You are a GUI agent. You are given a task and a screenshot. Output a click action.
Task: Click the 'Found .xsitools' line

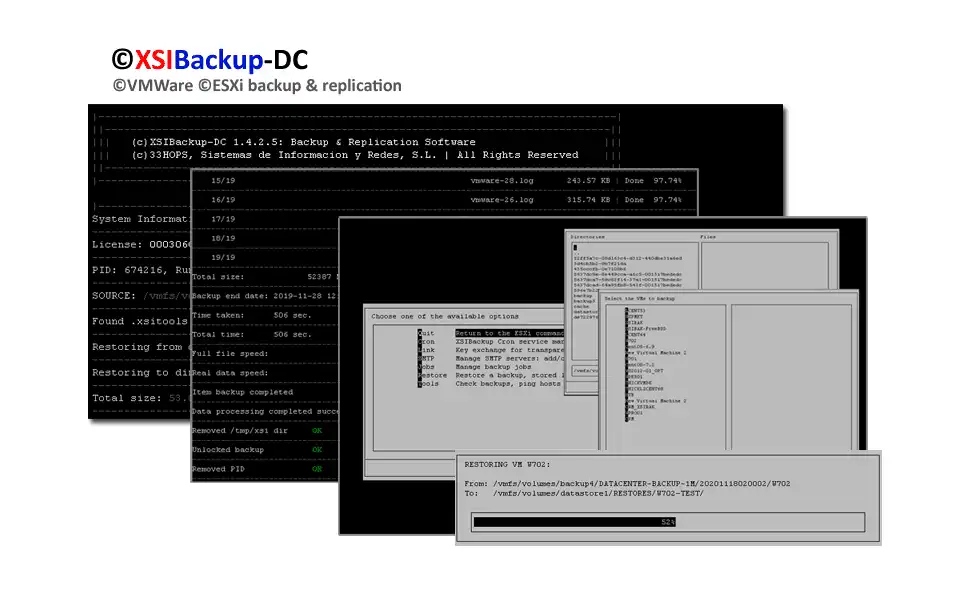coord(140,321)
